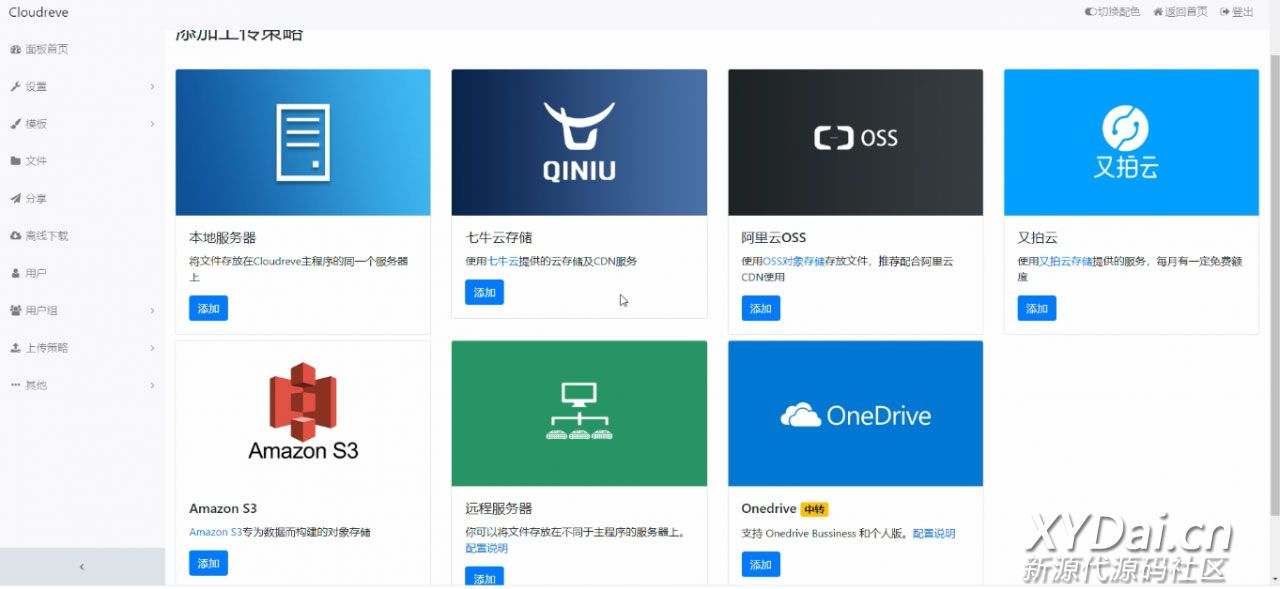Click the 远程服务器 card title

pyautogui.click(x=499, y=508)
